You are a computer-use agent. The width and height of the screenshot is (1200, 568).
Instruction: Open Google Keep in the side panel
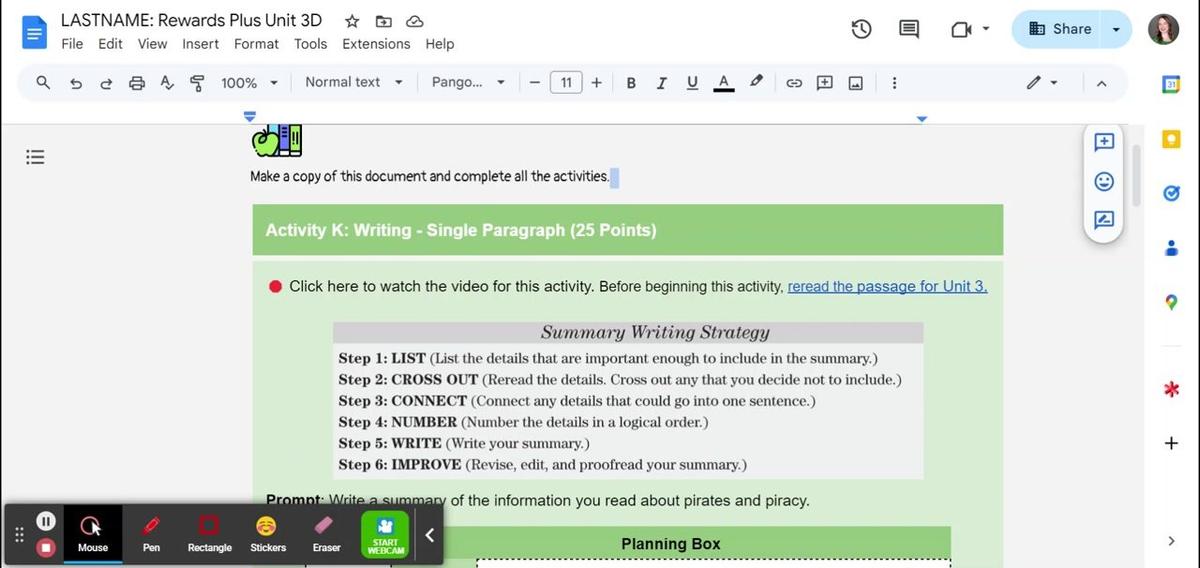pyautogui.click(x=1171, y=139)
